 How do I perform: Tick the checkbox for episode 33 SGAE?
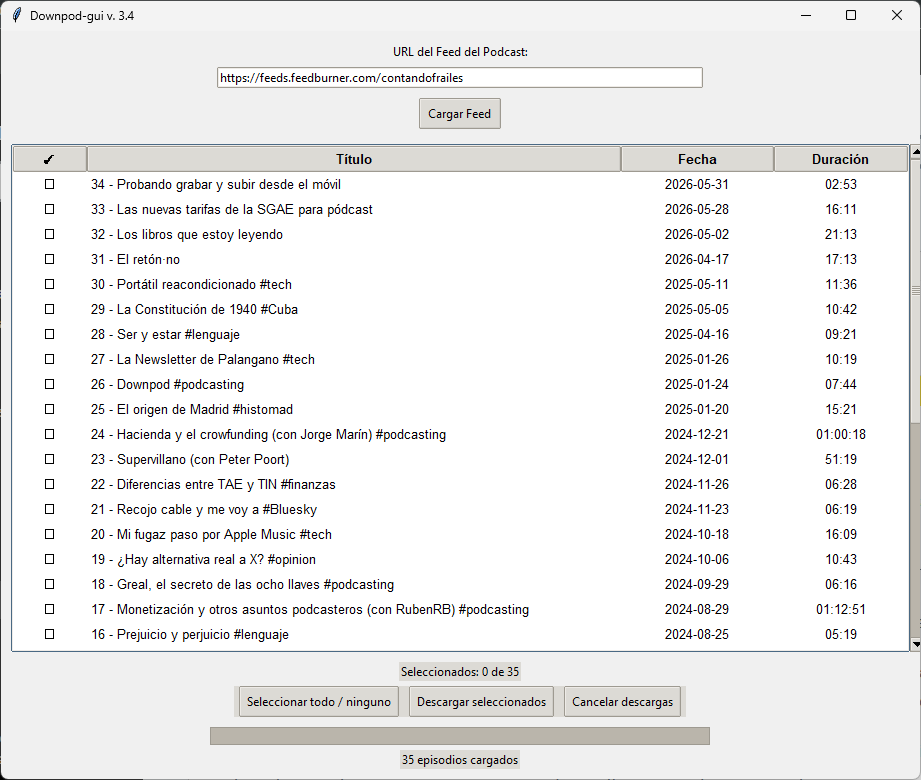click(x=49, y=209)
